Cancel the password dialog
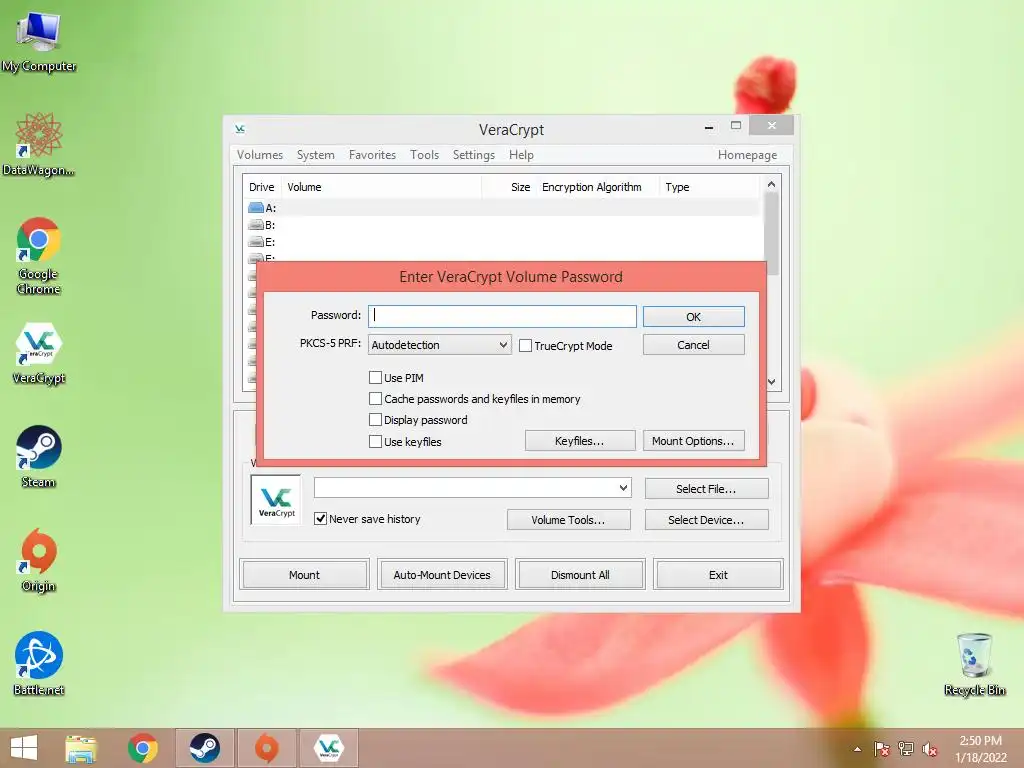 694,345
